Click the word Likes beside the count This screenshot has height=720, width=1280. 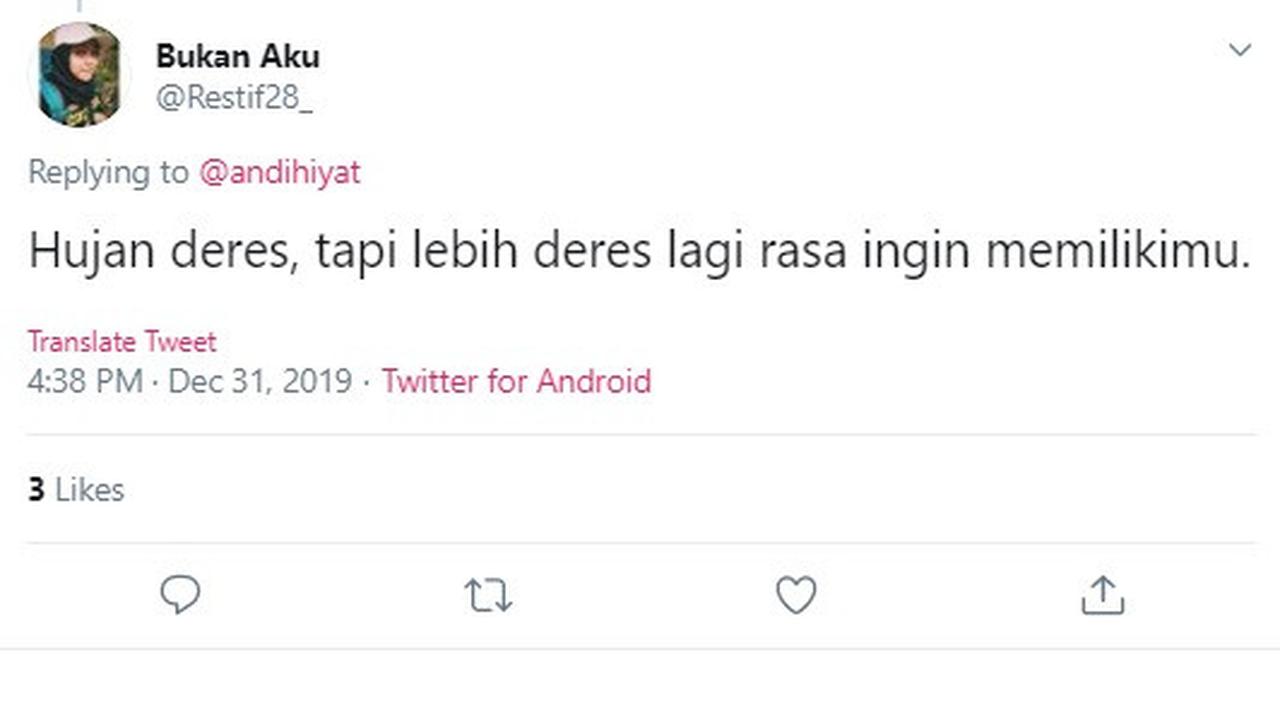point(90,490)
